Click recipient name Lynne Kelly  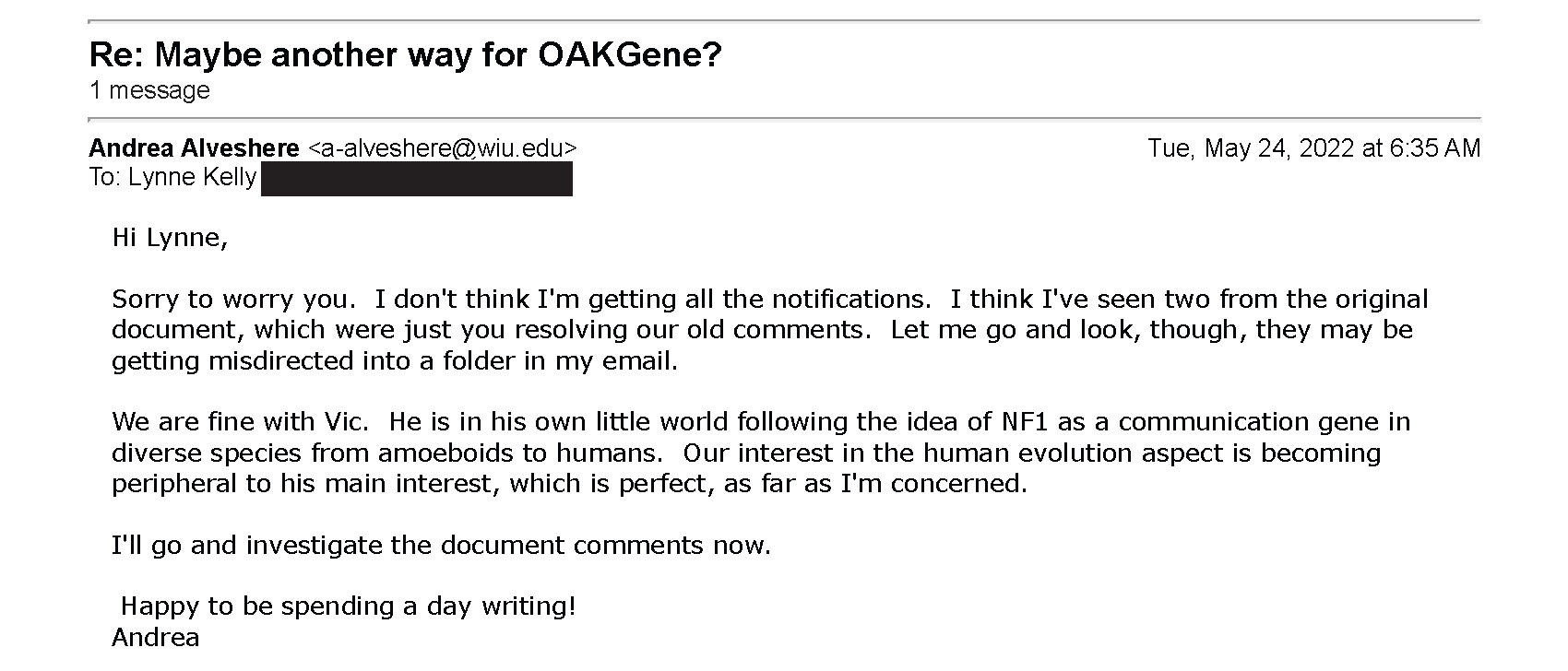[x=192, y=178]
